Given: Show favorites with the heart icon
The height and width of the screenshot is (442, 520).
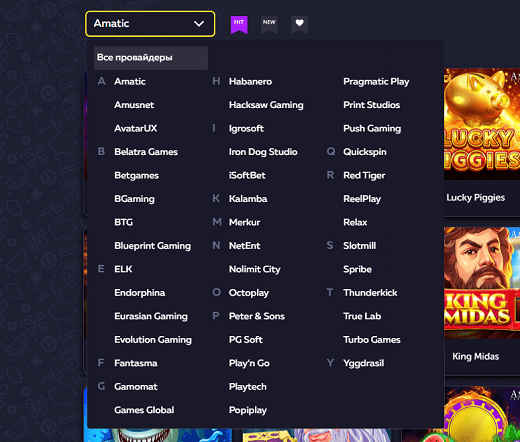Looking at the screenshot, I should coord(299,24).
